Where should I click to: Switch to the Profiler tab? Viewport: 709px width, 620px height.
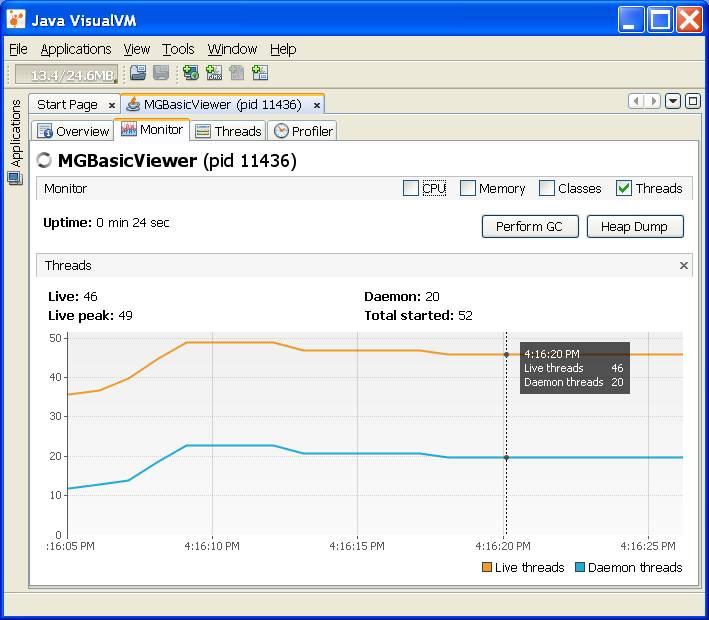point(303,131)
